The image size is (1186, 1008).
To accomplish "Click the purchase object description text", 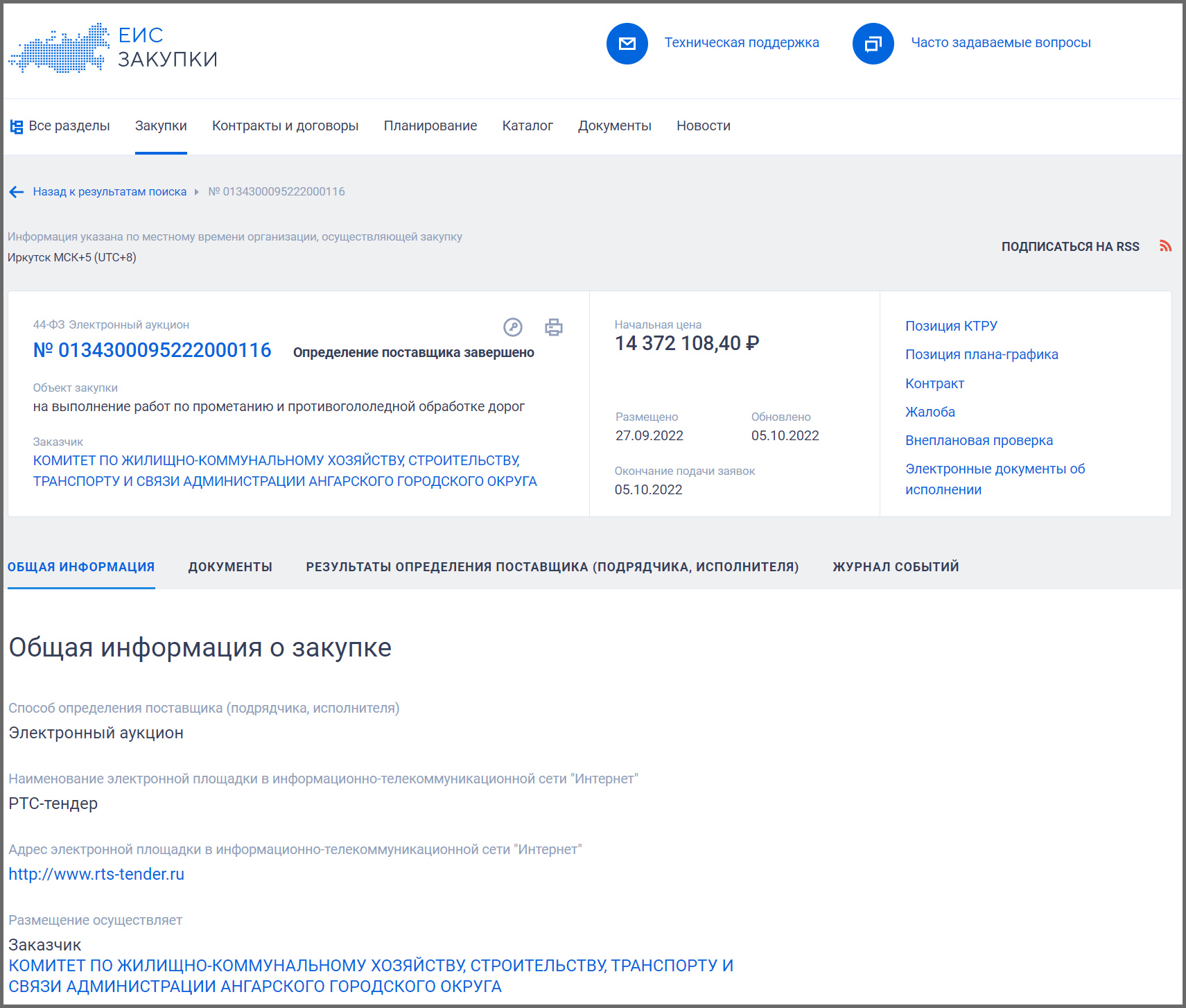I will [279, 406].
